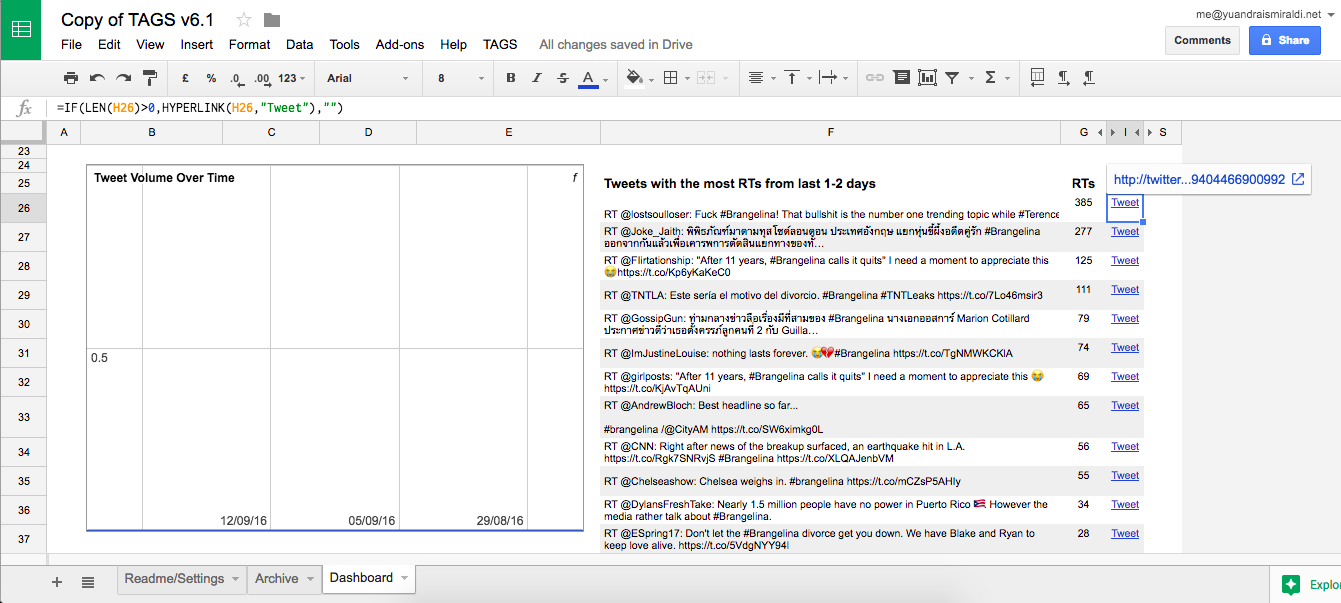Increase decimal places
Screen dimensions: 1341x603
(x=262, y=78)
